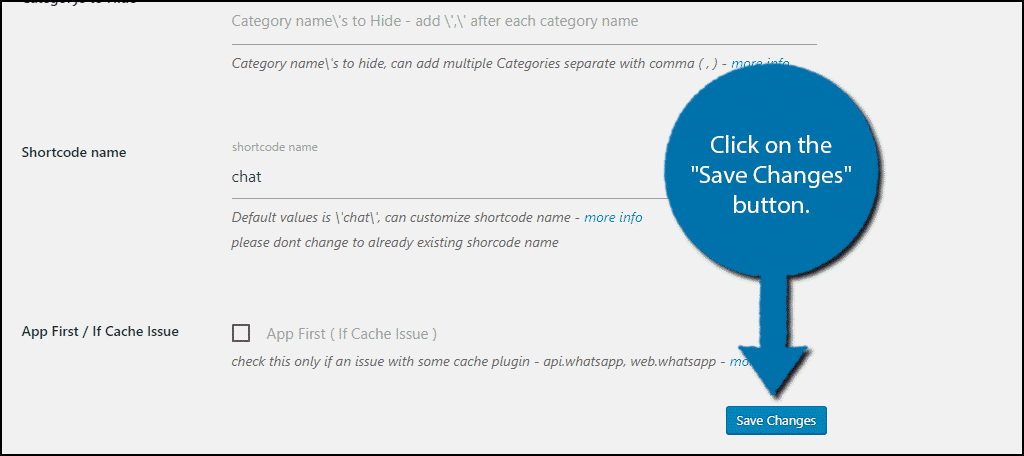Screen dimensions: 1024x456
Task: Click the cut-off Category's to Hide heading
Action: (x=80, y=3)
